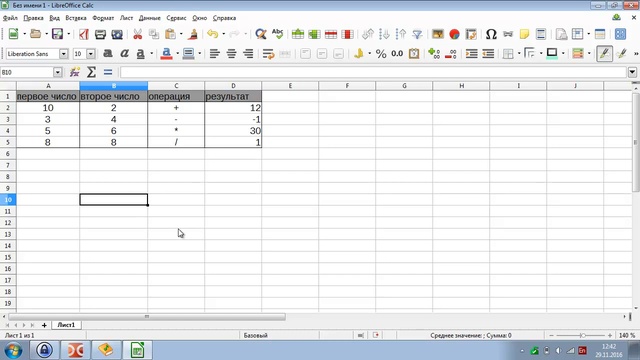Run the Spelling check Abc icon
The width and height of the screenshot is (640, 360).
click(277, 34)
